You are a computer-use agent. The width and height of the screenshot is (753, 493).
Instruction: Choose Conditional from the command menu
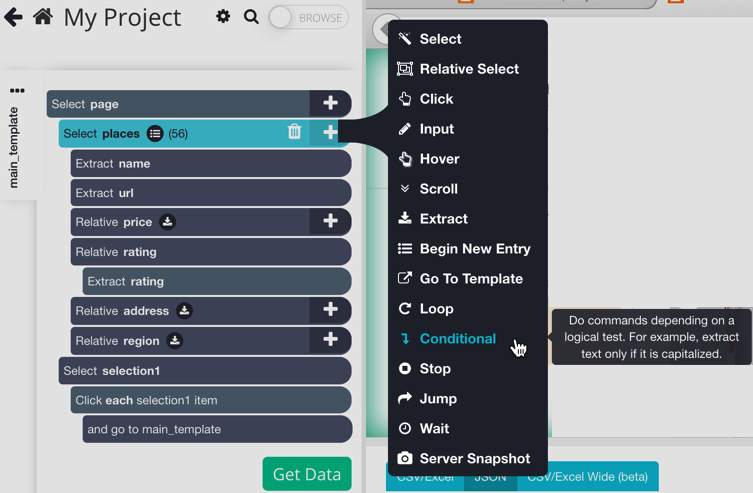click(457, 339)
